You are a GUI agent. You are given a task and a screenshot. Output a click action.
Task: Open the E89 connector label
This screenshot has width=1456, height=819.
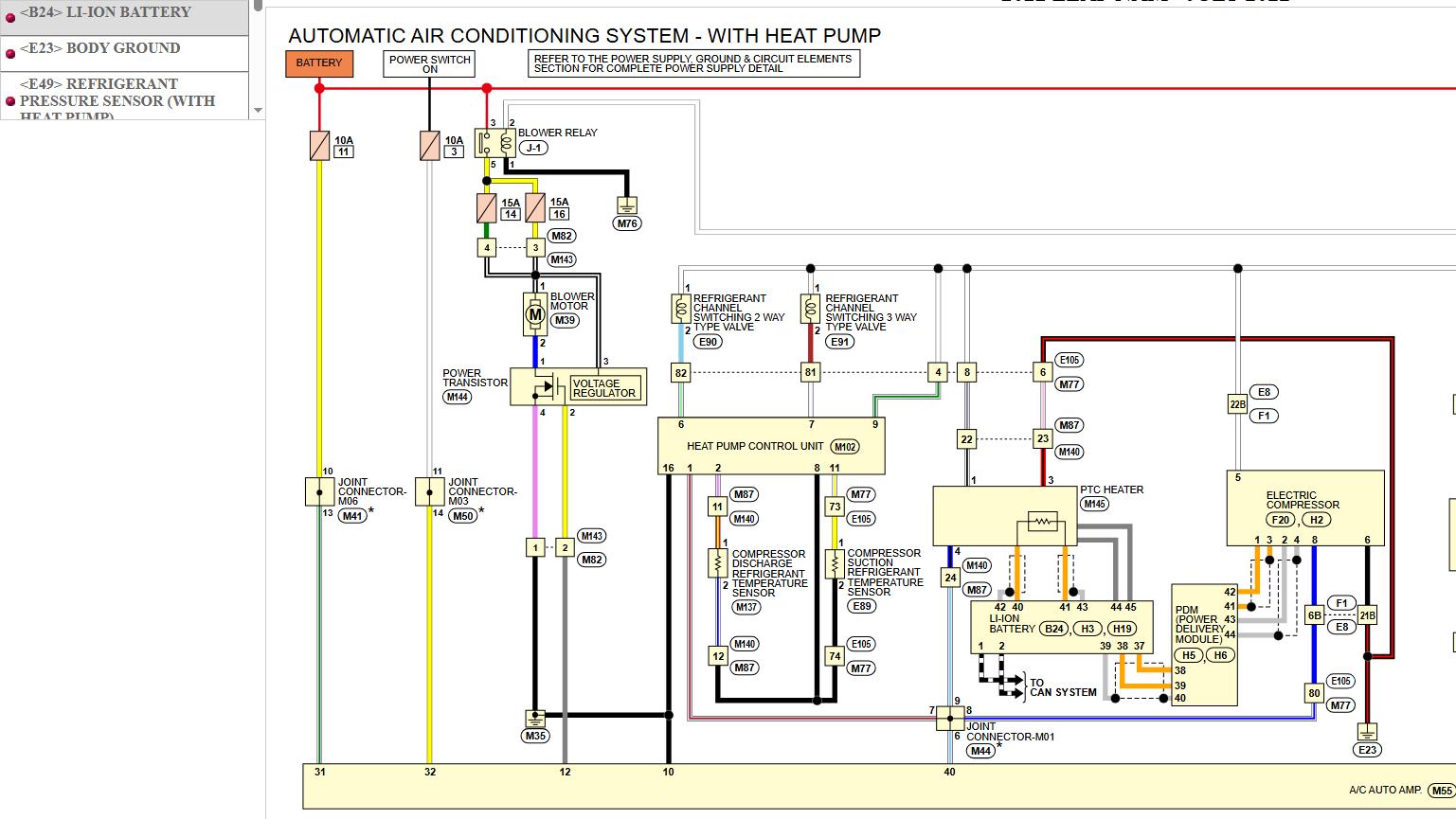pyautogui.click(x=861, y=606)
